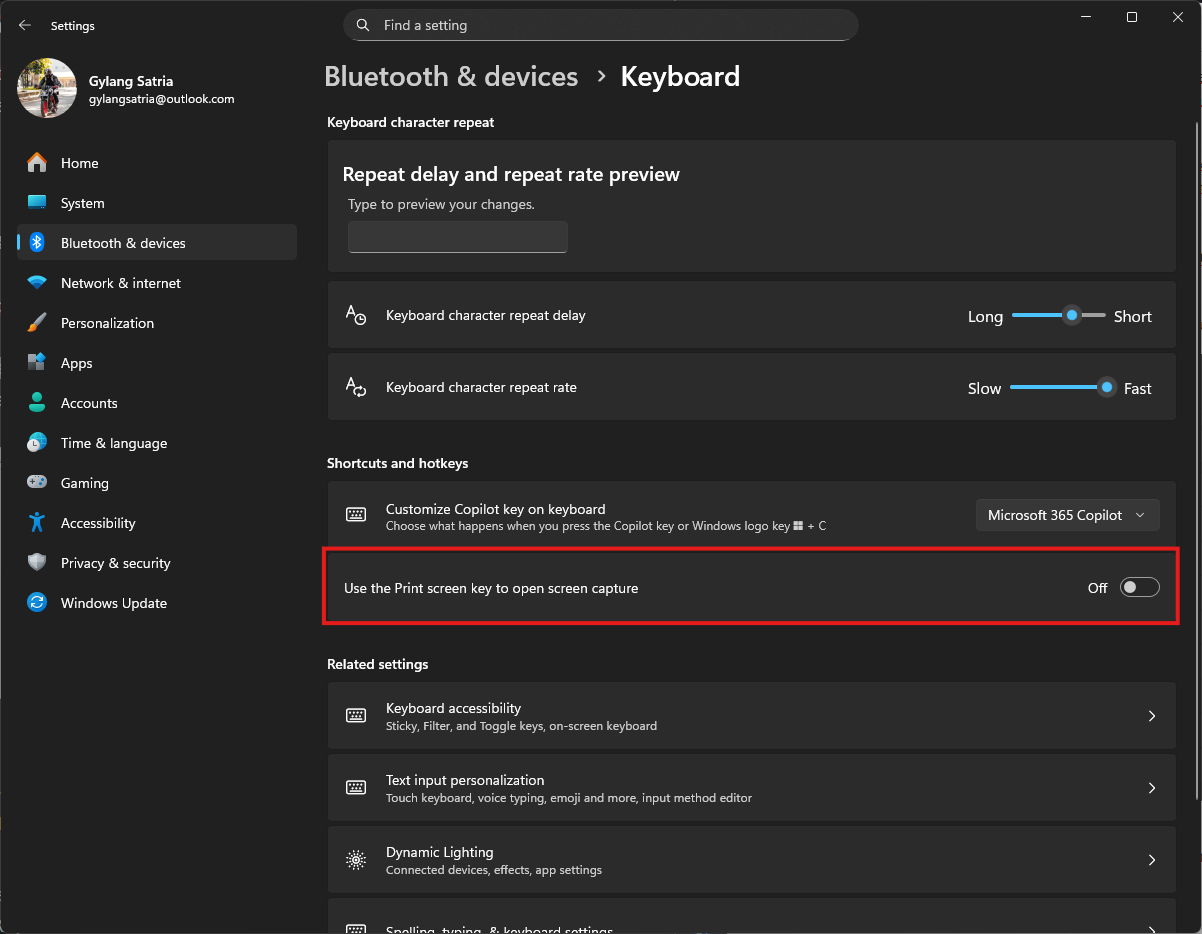Open System settings via monitor icon
The image size is (1202, 934).
coord(37,203)
